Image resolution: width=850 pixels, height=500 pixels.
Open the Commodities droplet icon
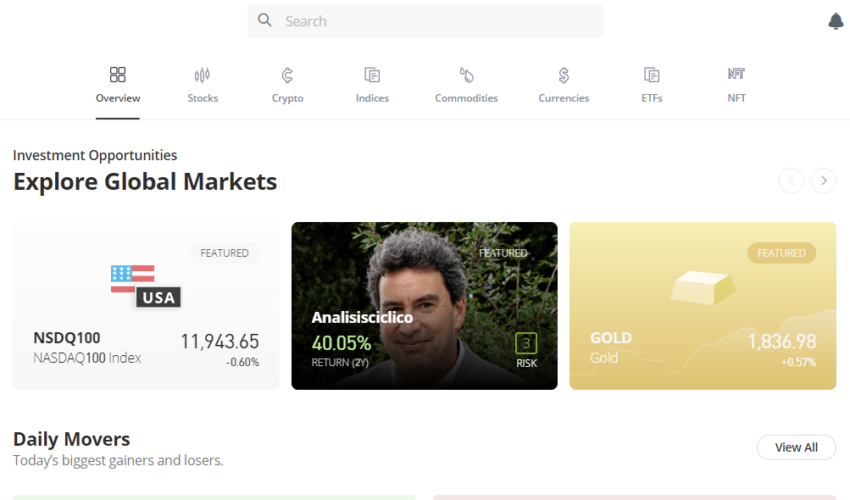tap(466, 75)
